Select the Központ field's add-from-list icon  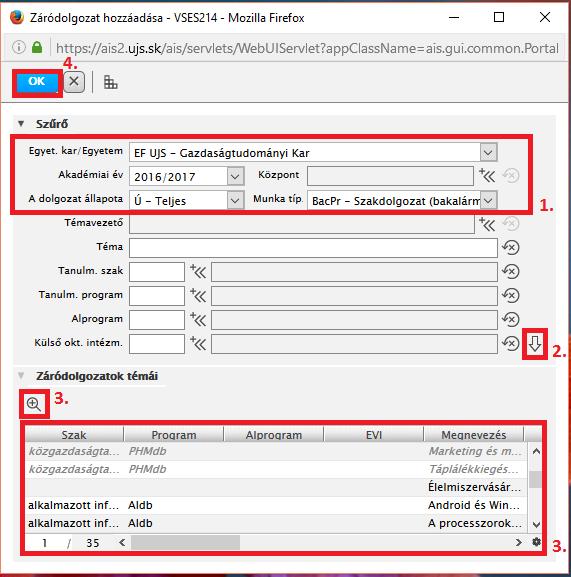coord(487,176)
